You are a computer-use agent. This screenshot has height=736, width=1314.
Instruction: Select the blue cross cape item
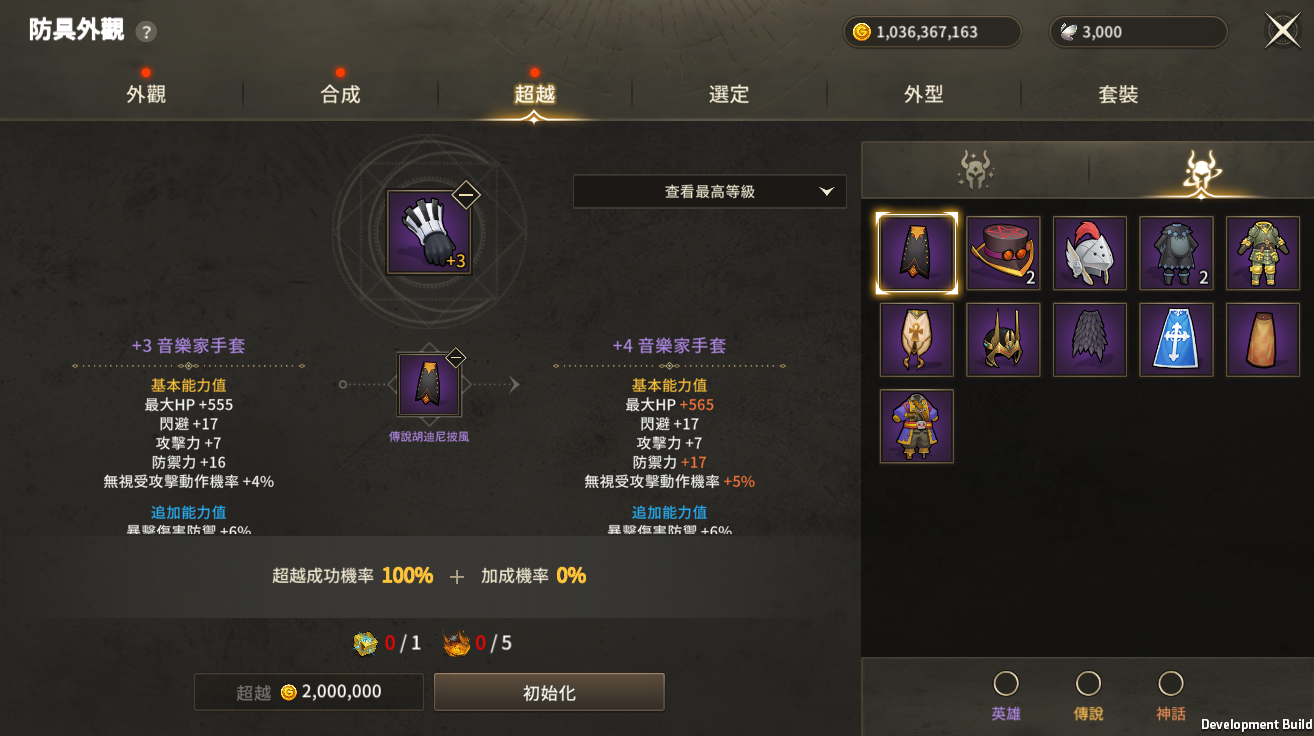[x=1177, y=340]
